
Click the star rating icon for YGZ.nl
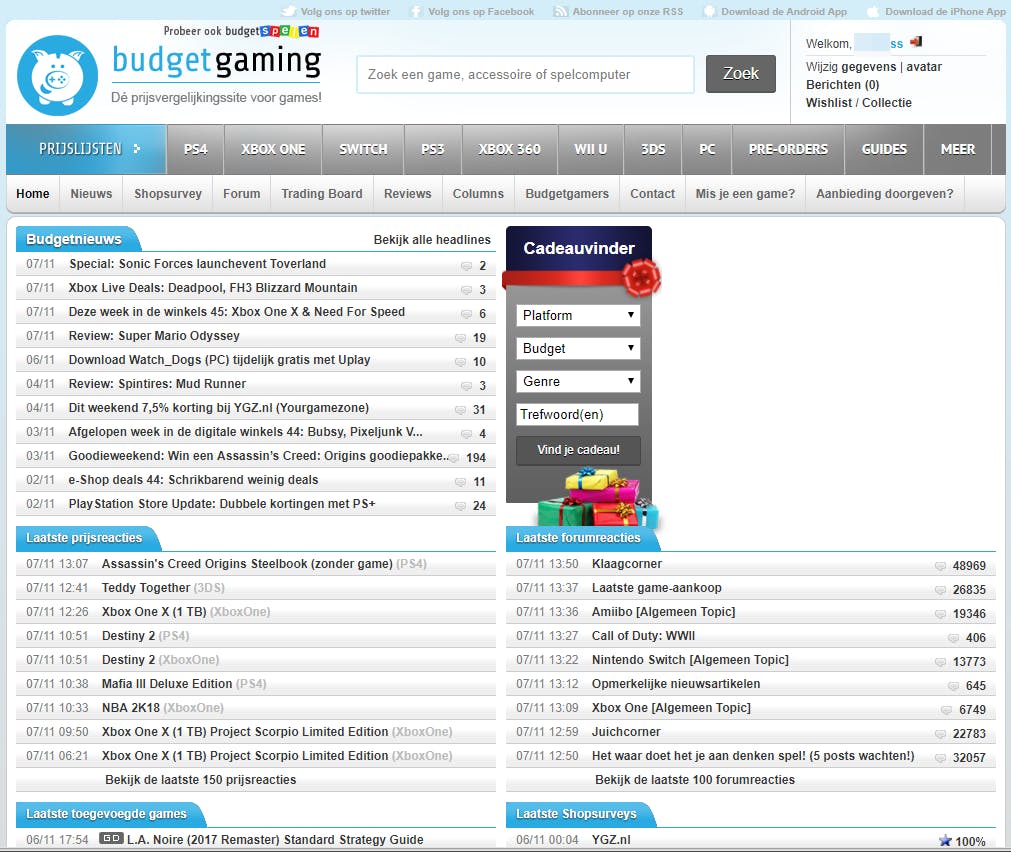tap(945, 840)
